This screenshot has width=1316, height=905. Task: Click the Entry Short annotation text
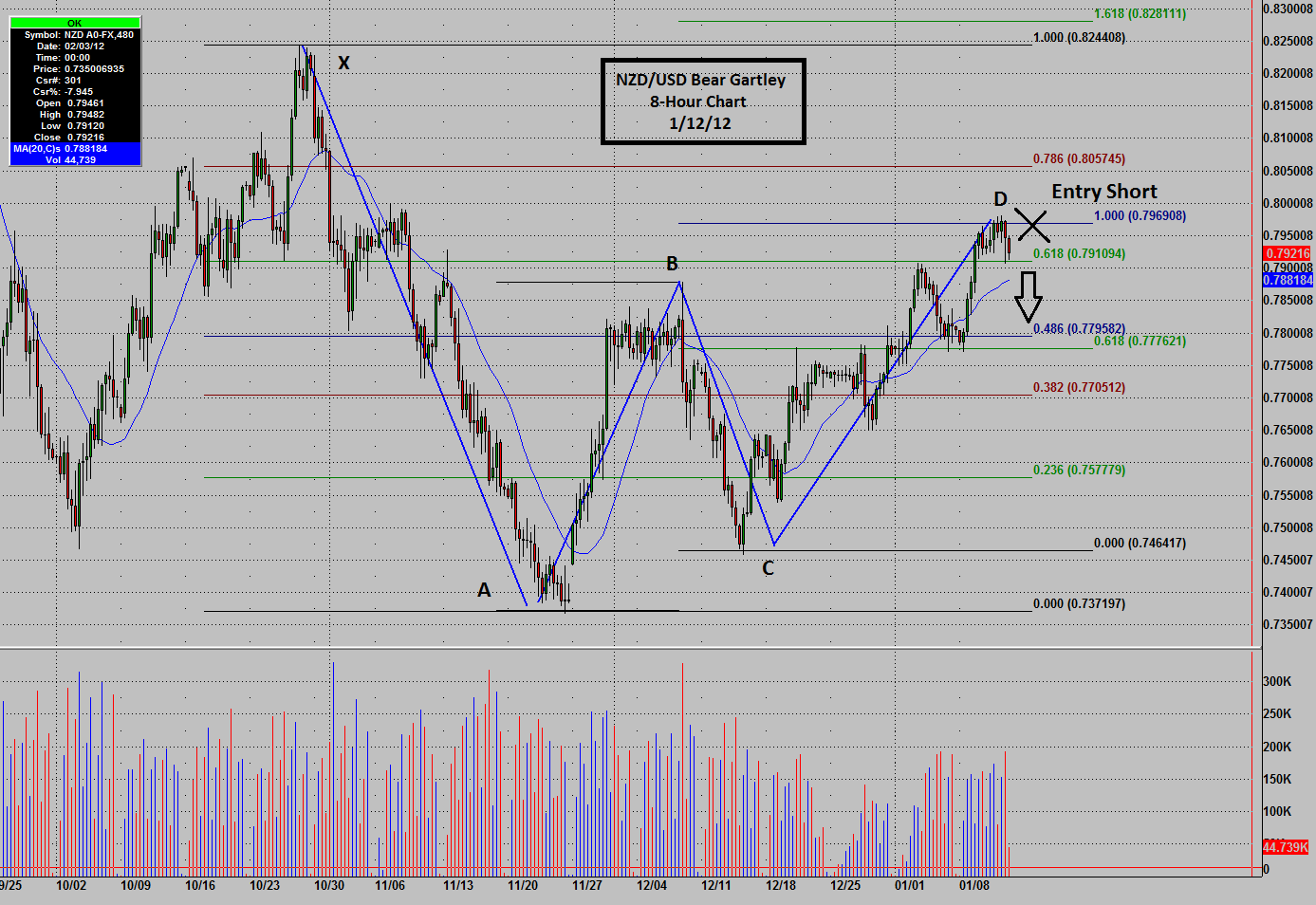click(x=1103, y=191)
